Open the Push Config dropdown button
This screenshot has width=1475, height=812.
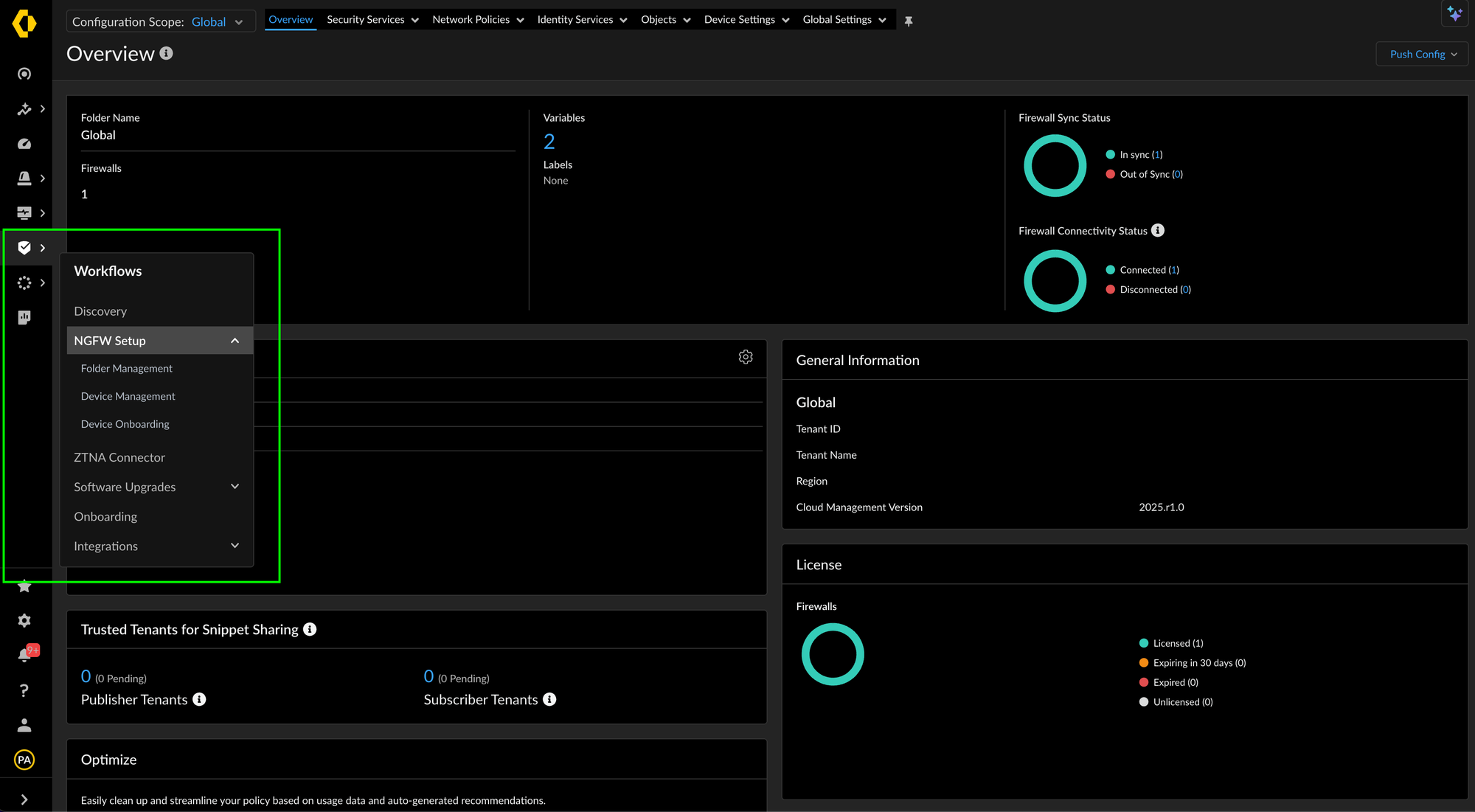1423,55
